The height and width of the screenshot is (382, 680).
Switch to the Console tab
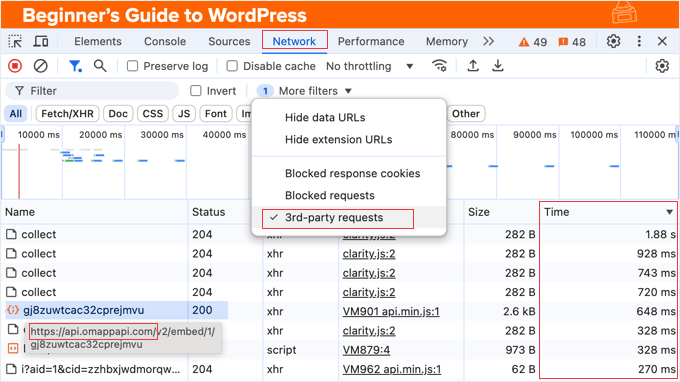(165, 42)
